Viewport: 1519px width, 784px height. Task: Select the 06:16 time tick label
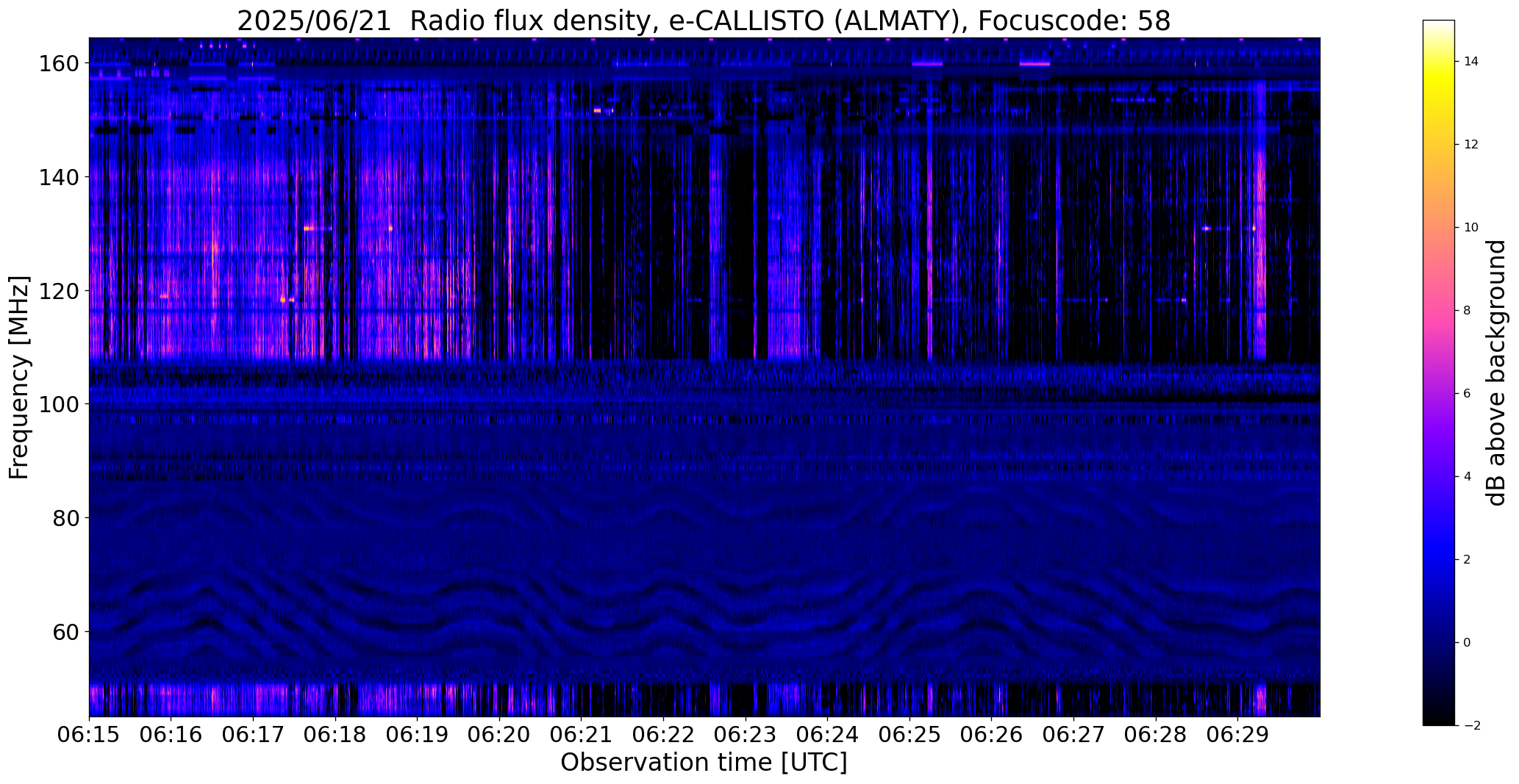click(171, 736)
